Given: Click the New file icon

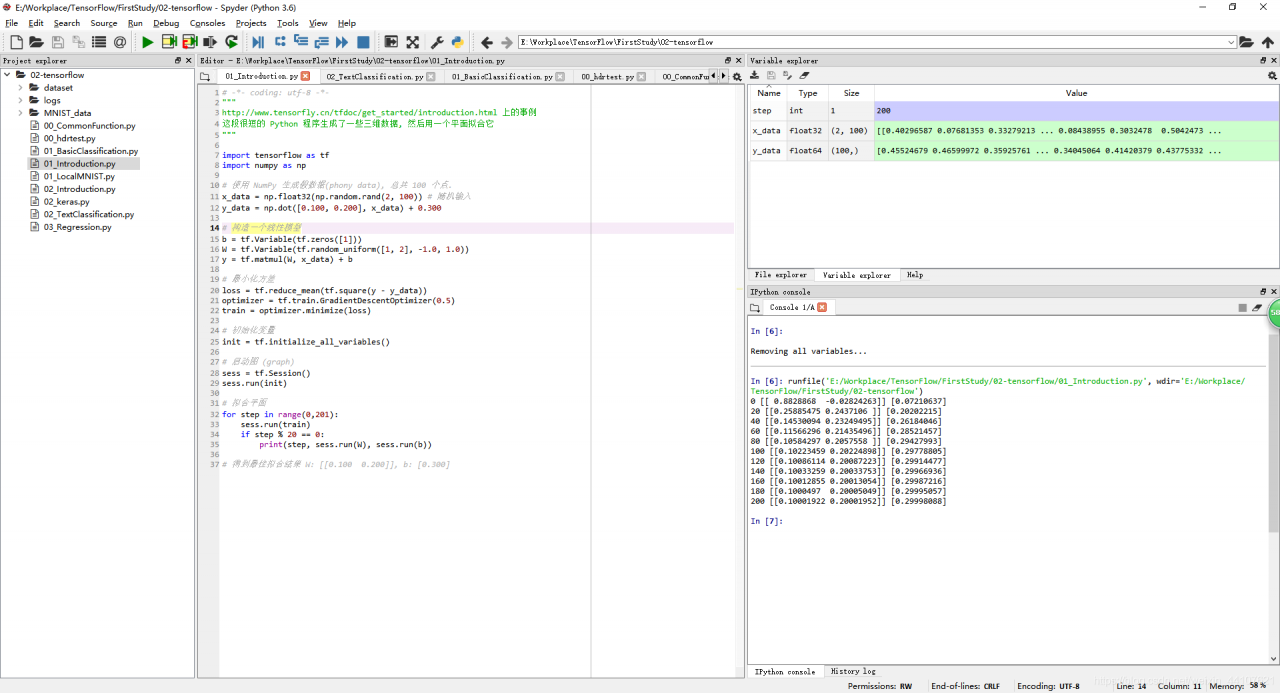Looking at the screenshot, I should click(16, 42).
